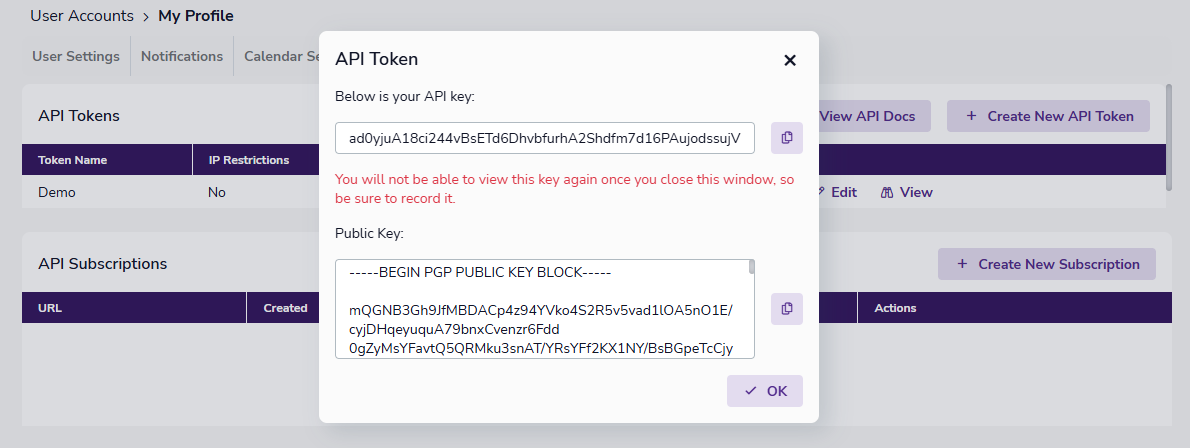This screenshot has width=1190, height=448.
Task: Click the Public Key box scrollbar
Action: 752,267
